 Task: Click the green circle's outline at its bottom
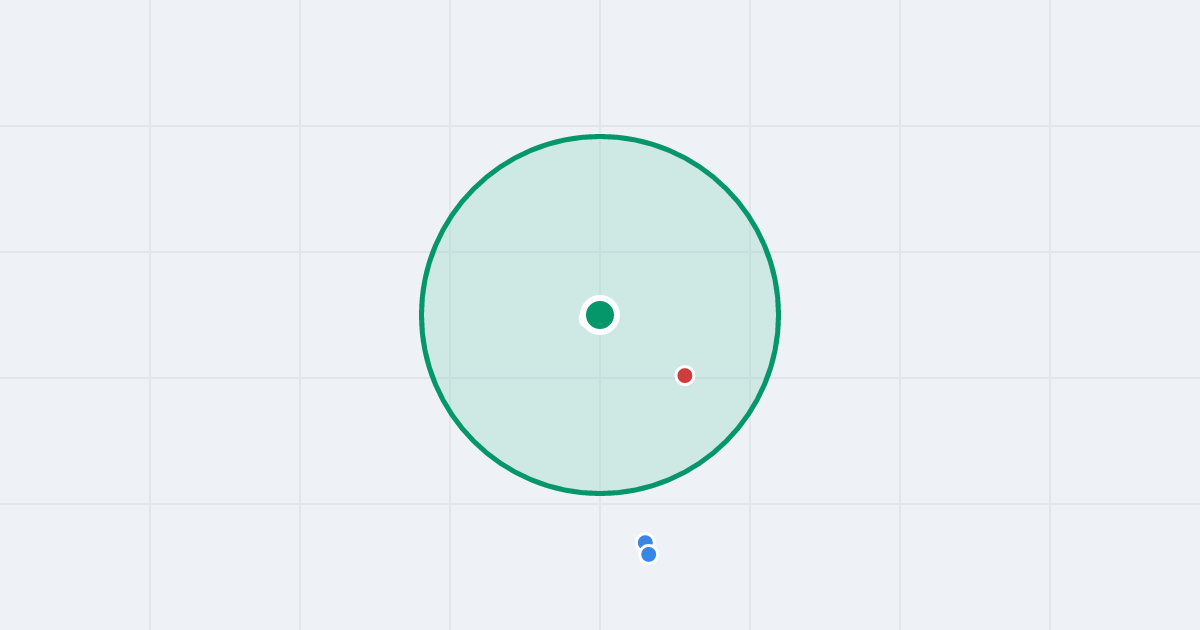[600, 493]
